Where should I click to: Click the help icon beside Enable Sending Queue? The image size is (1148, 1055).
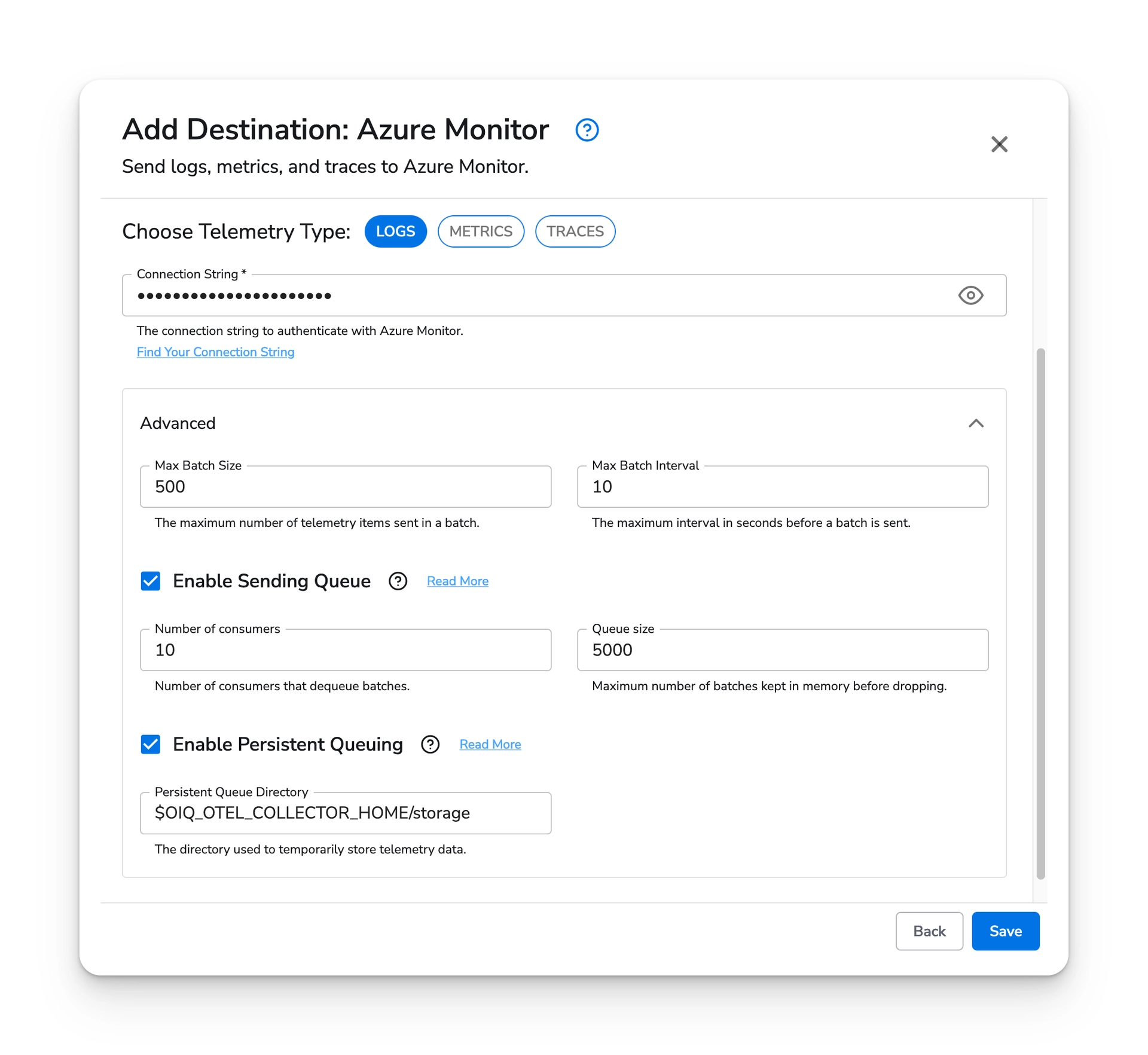click(397, 581)
